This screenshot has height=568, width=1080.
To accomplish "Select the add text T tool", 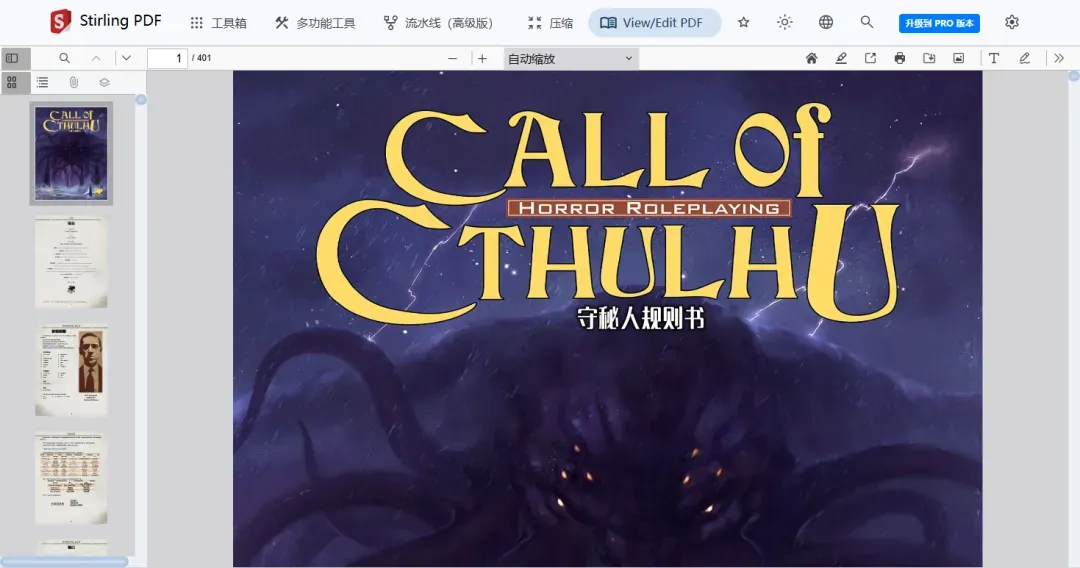I will point(994,59).
